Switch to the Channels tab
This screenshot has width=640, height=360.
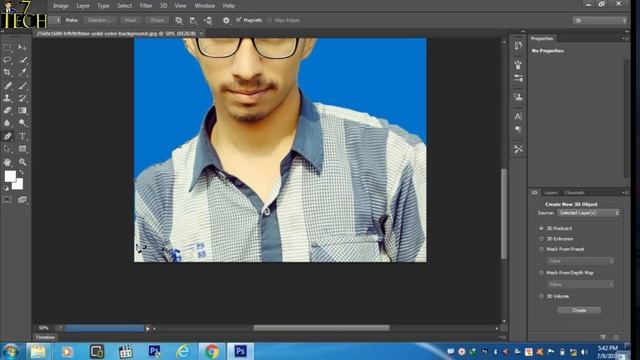(574, 193)
